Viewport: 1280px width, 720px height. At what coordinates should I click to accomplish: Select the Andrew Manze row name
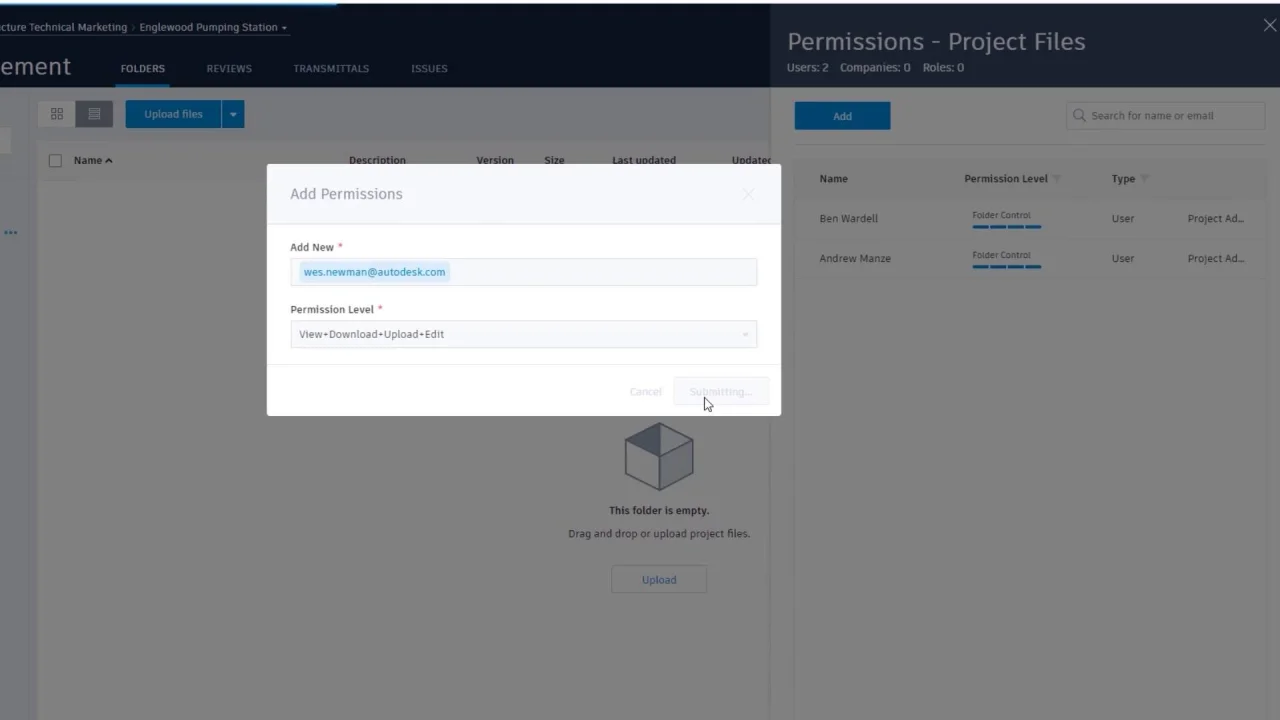(x=855, y=258)
